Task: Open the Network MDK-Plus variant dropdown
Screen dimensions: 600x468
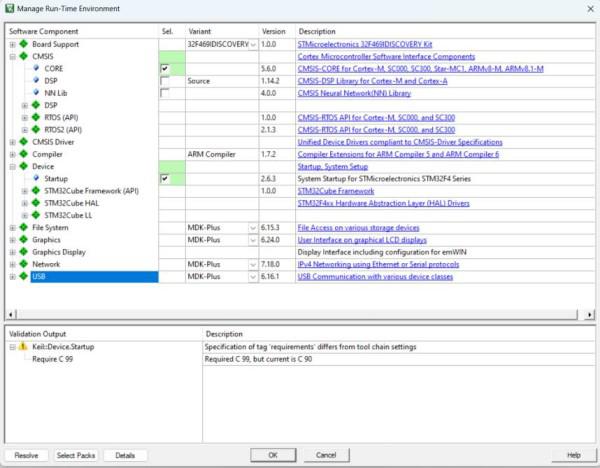Action: [x=253, y=264]
